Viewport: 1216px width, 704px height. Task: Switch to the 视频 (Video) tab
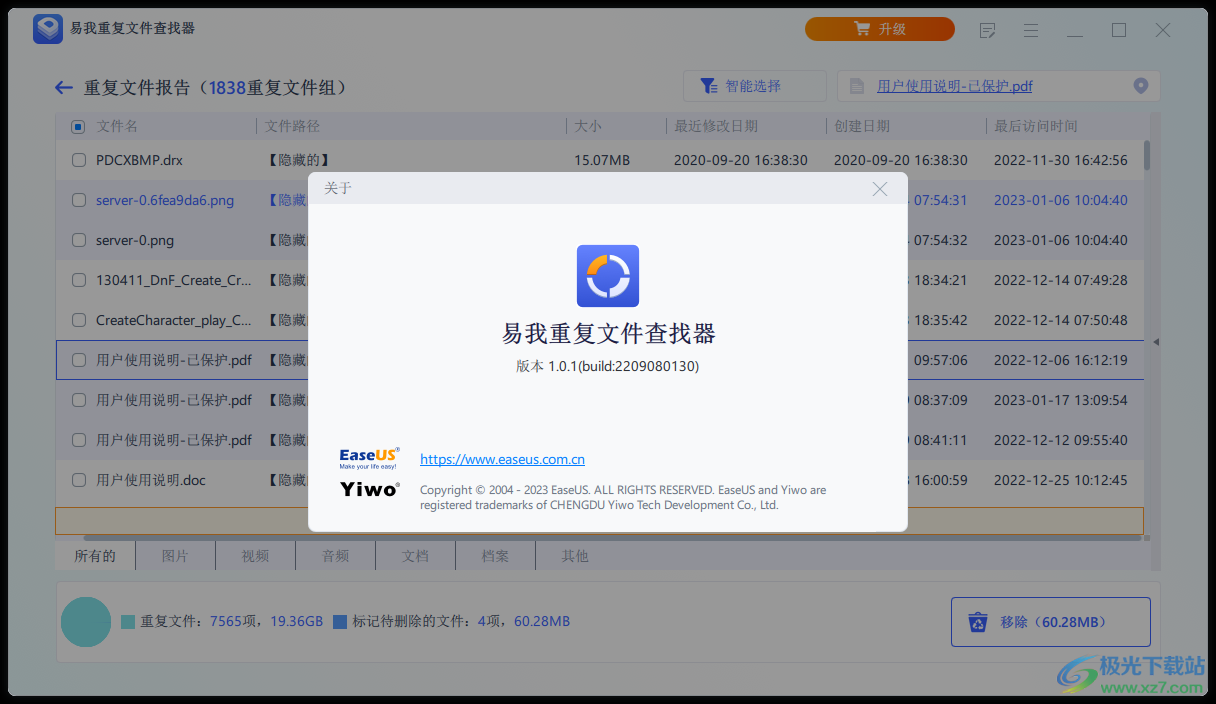point(255,556)
